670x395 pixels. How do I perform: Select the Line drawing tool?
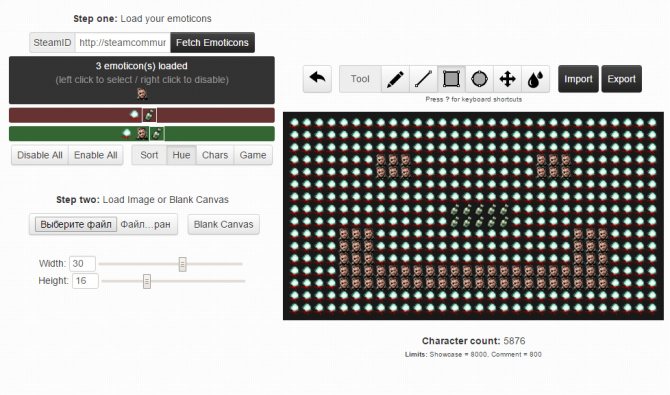pos(423,79)
